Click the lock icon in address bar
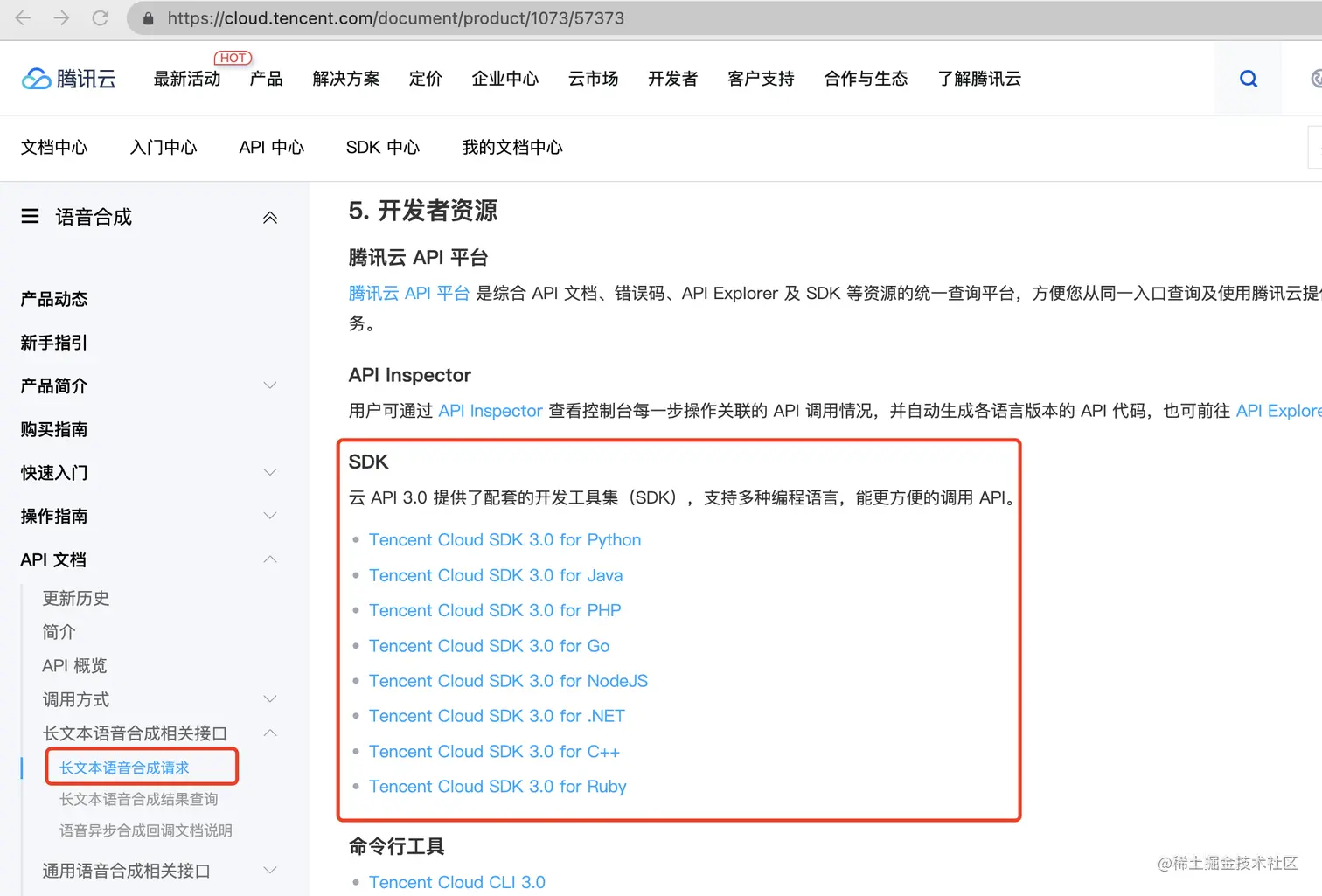 [149, 18]
